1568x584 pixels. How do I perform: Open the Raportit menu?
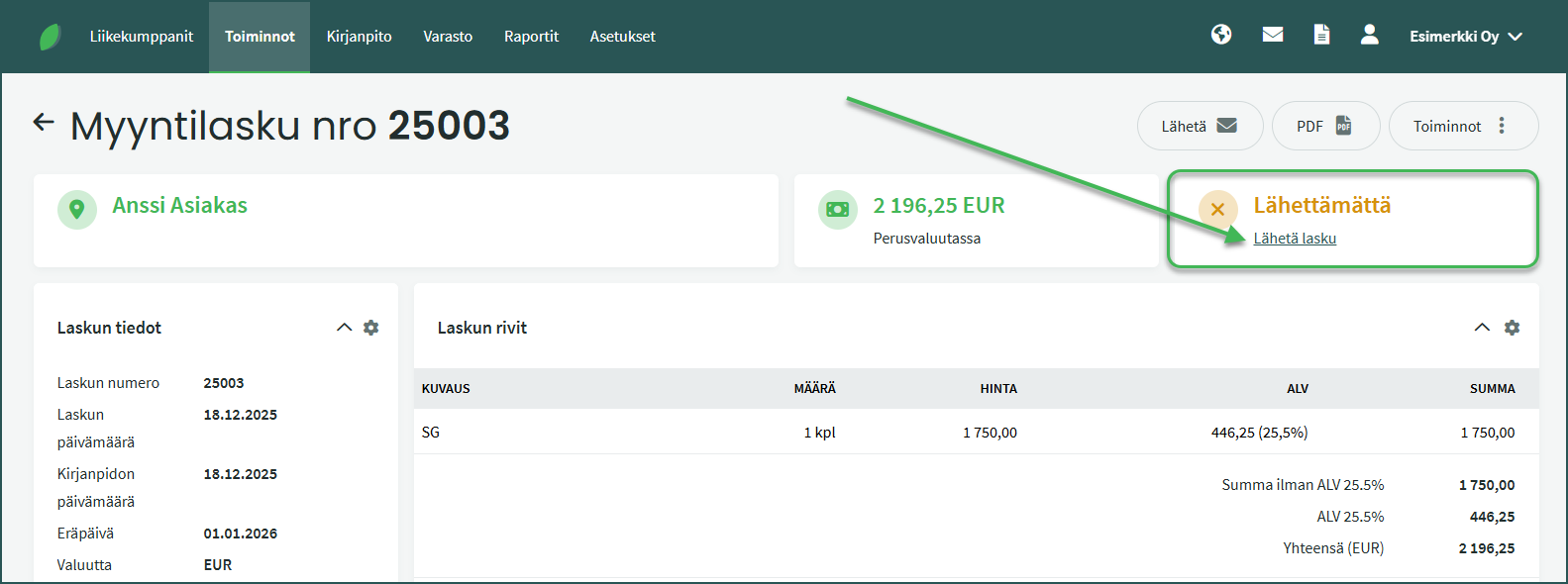[x=531, y=37]
